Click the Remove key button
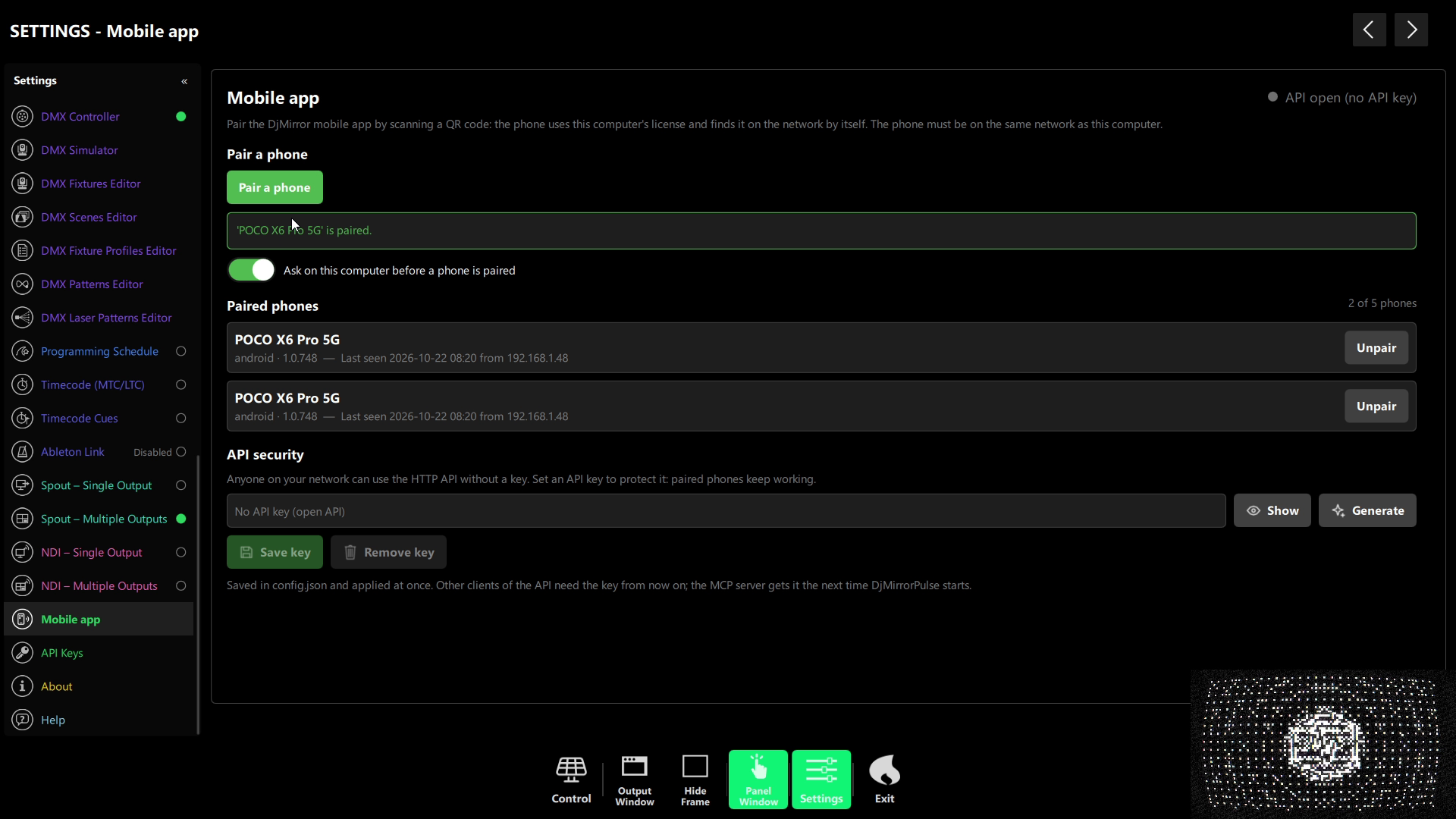The height and width of the screenshot is (819, 1456). click(x=388, y=552)
